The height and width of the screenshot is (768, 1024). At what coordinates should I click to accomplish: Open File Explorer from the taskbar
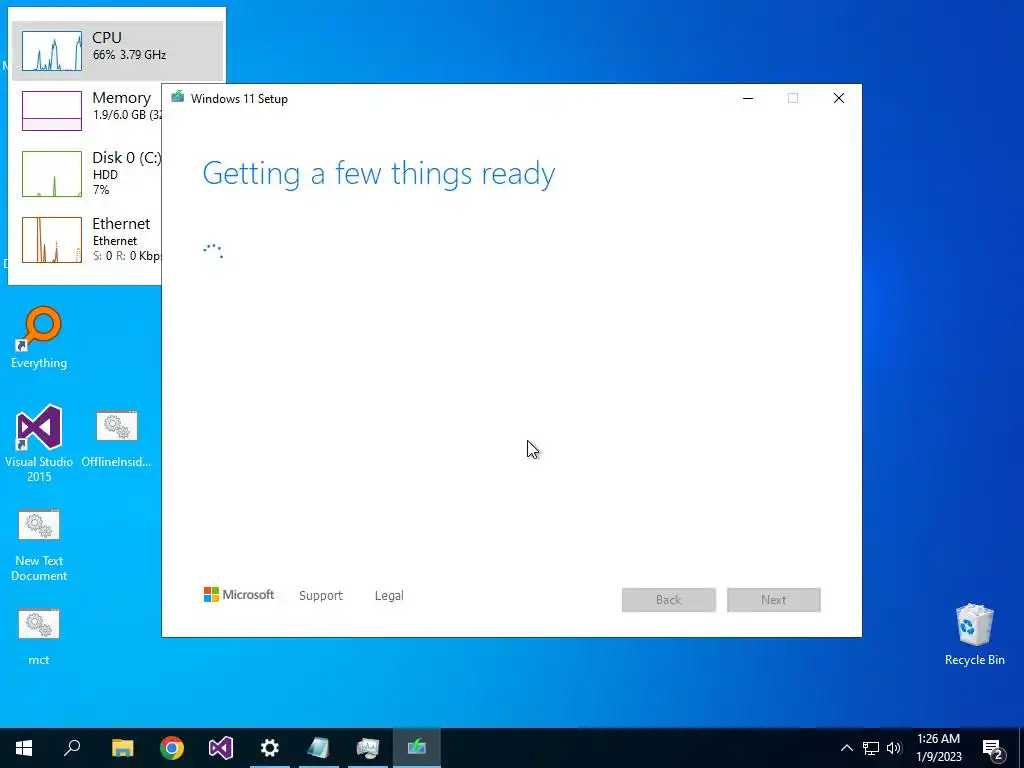122,748
